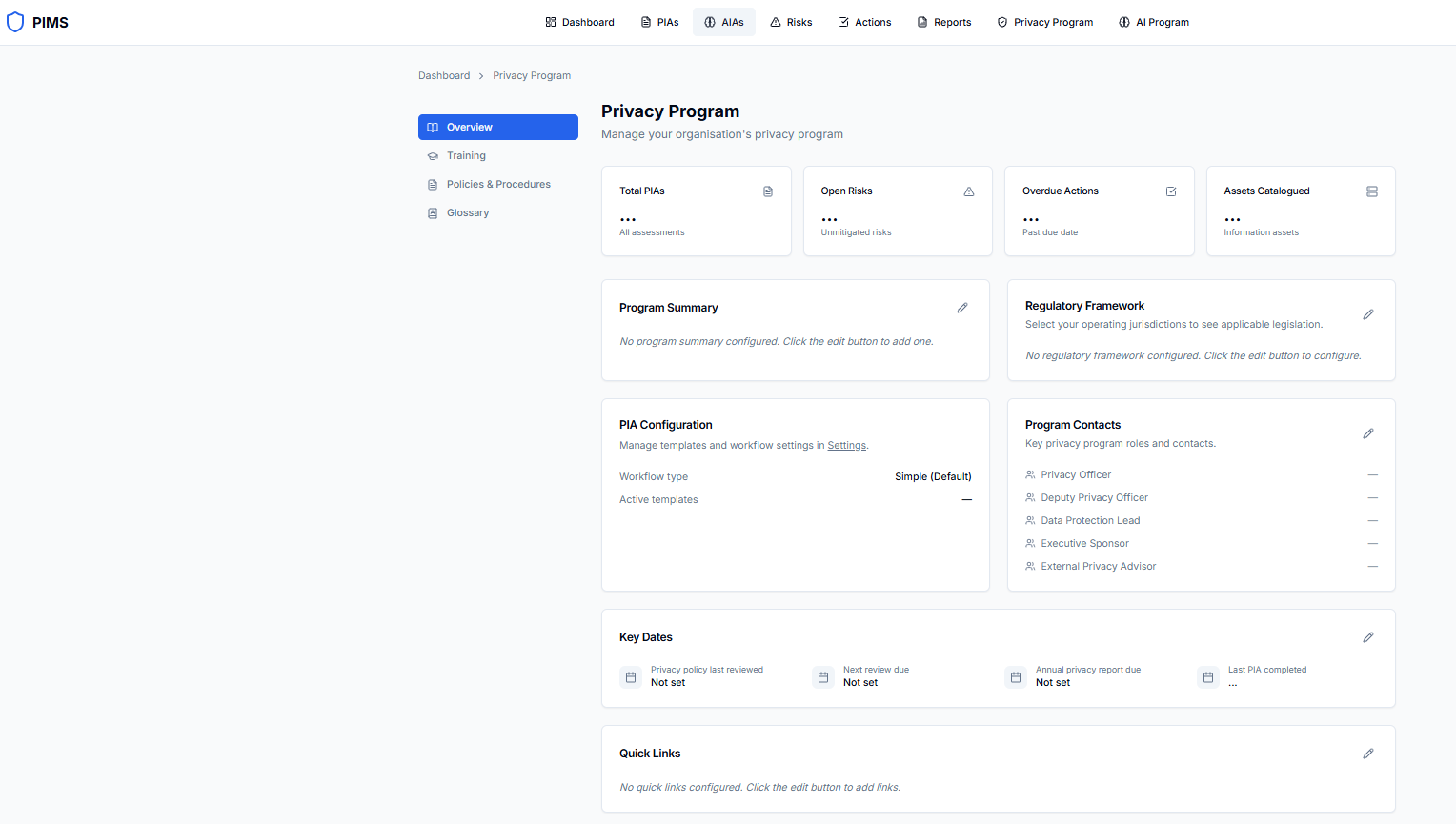Edit Program Contacts using the pencil icon
The image size is (1456, 824).
[x=1368, y=433]
